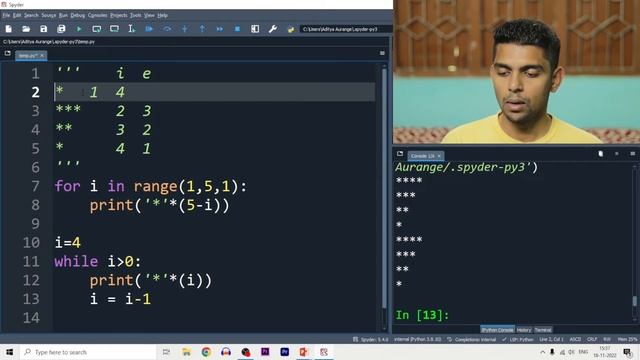Open File Explorer from taskbar

click(x=187, y=352)
